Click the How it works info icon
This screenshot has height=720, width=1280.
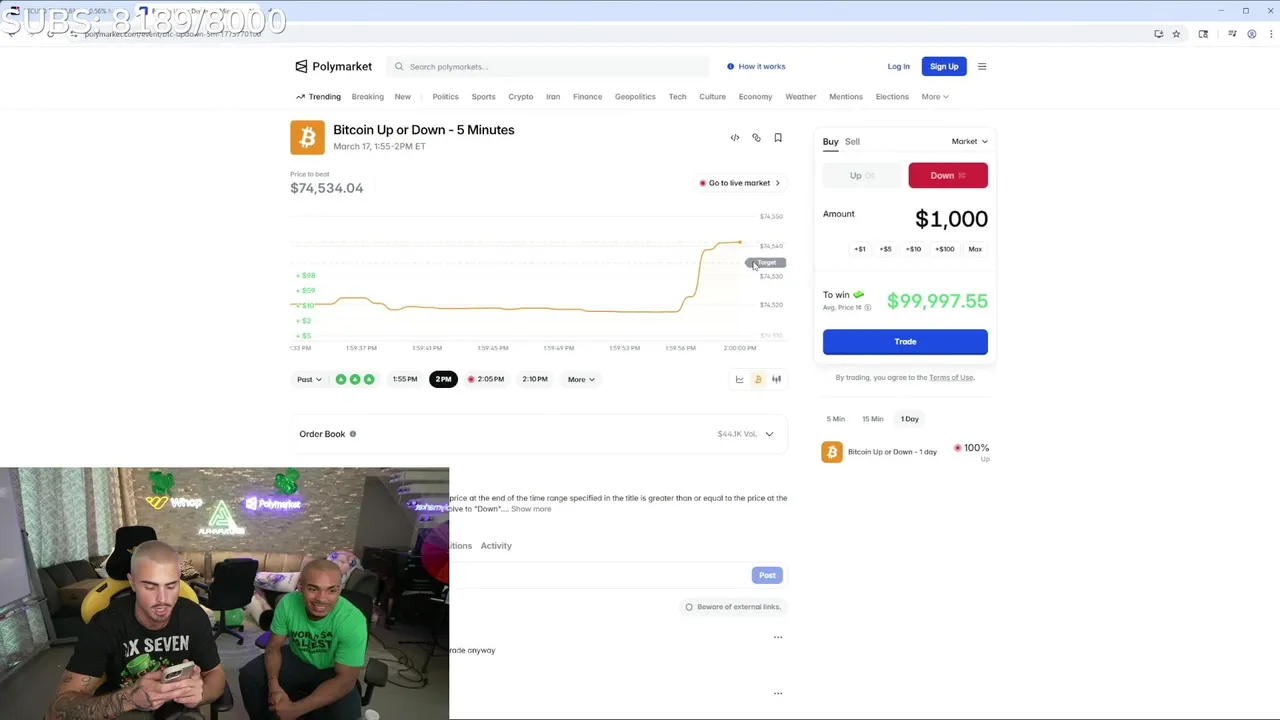pos(730,66)
